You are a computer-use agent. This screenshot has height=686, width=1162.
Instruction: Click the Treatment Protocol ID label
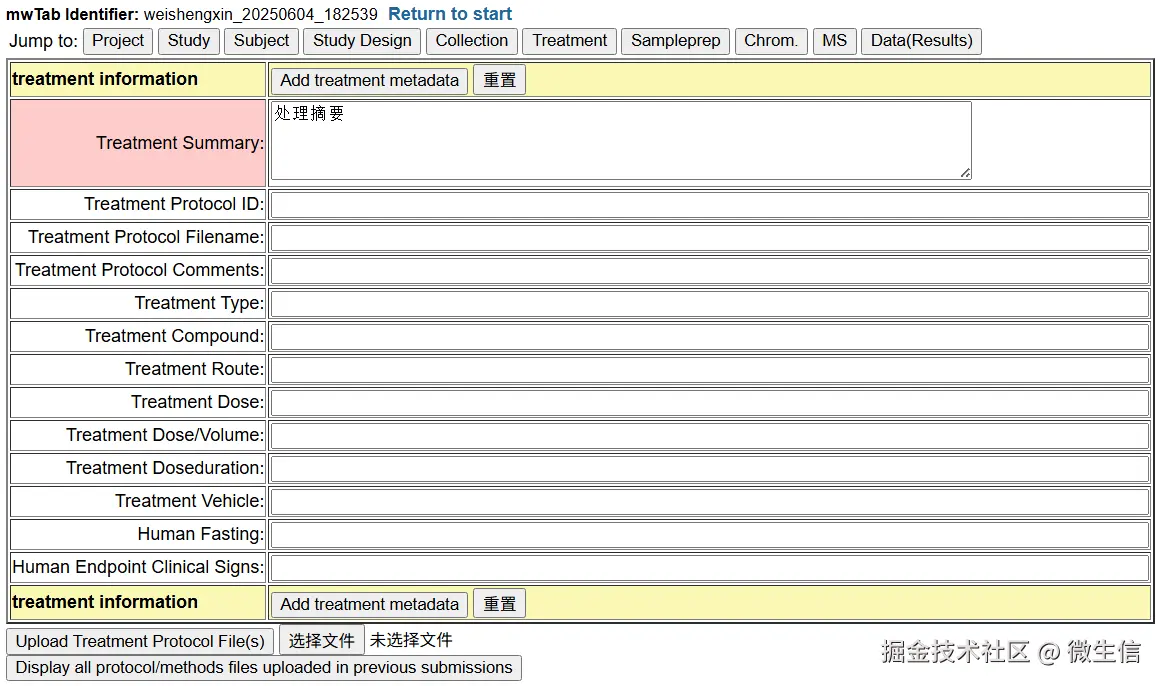tap(173, 204)
